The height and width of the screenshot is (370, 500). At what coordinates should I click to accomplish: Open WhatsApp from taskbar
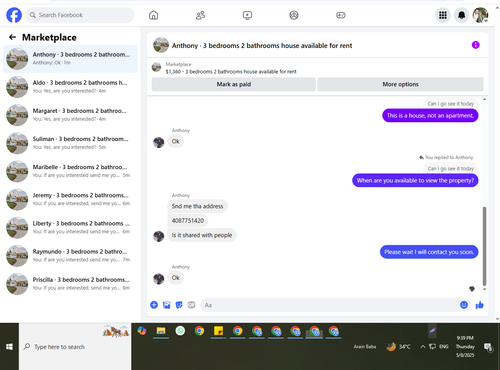point(180,331)
